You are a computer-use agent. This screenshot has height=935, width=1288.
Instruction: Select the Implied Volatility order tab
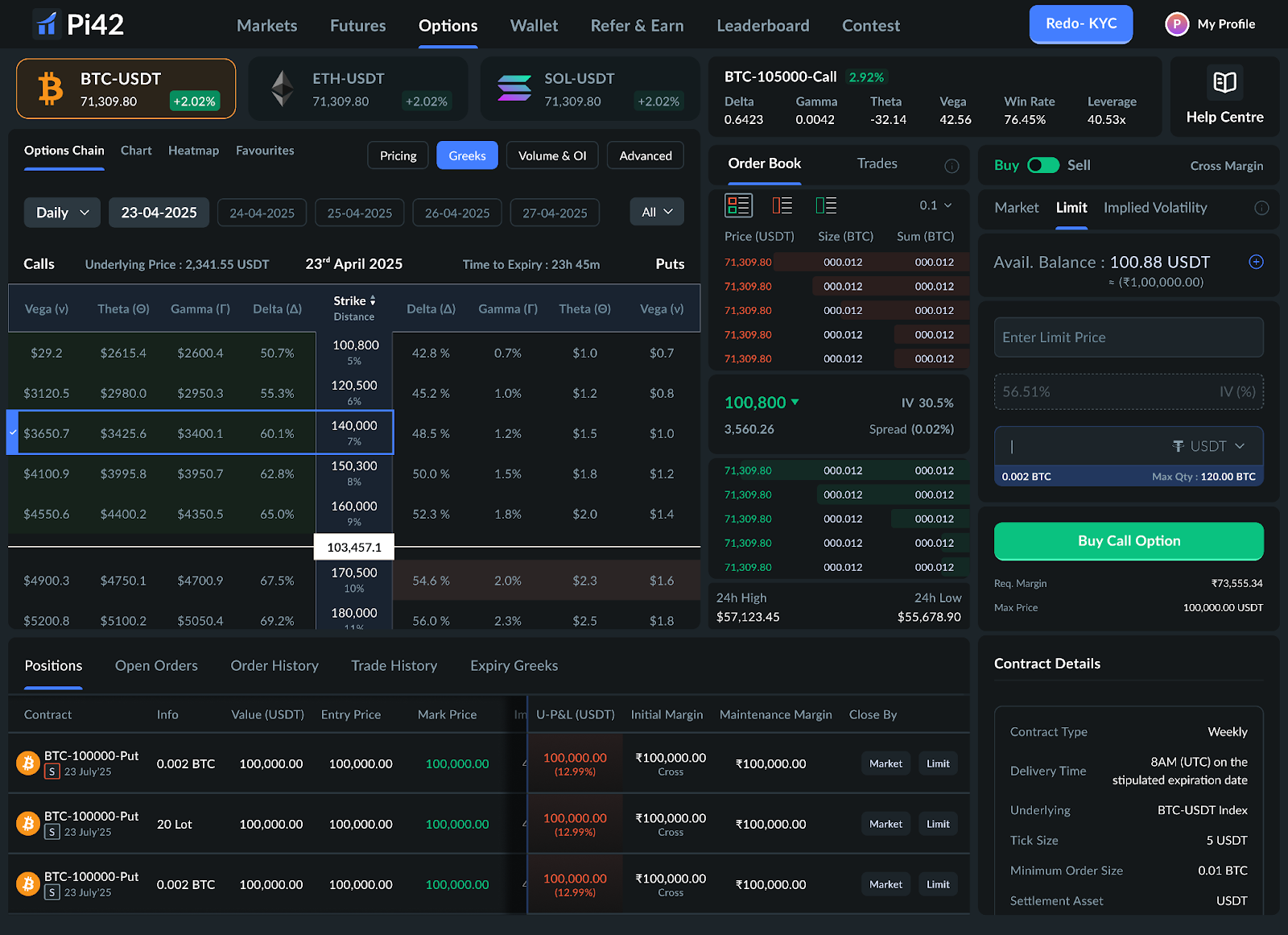(1155, 208)
